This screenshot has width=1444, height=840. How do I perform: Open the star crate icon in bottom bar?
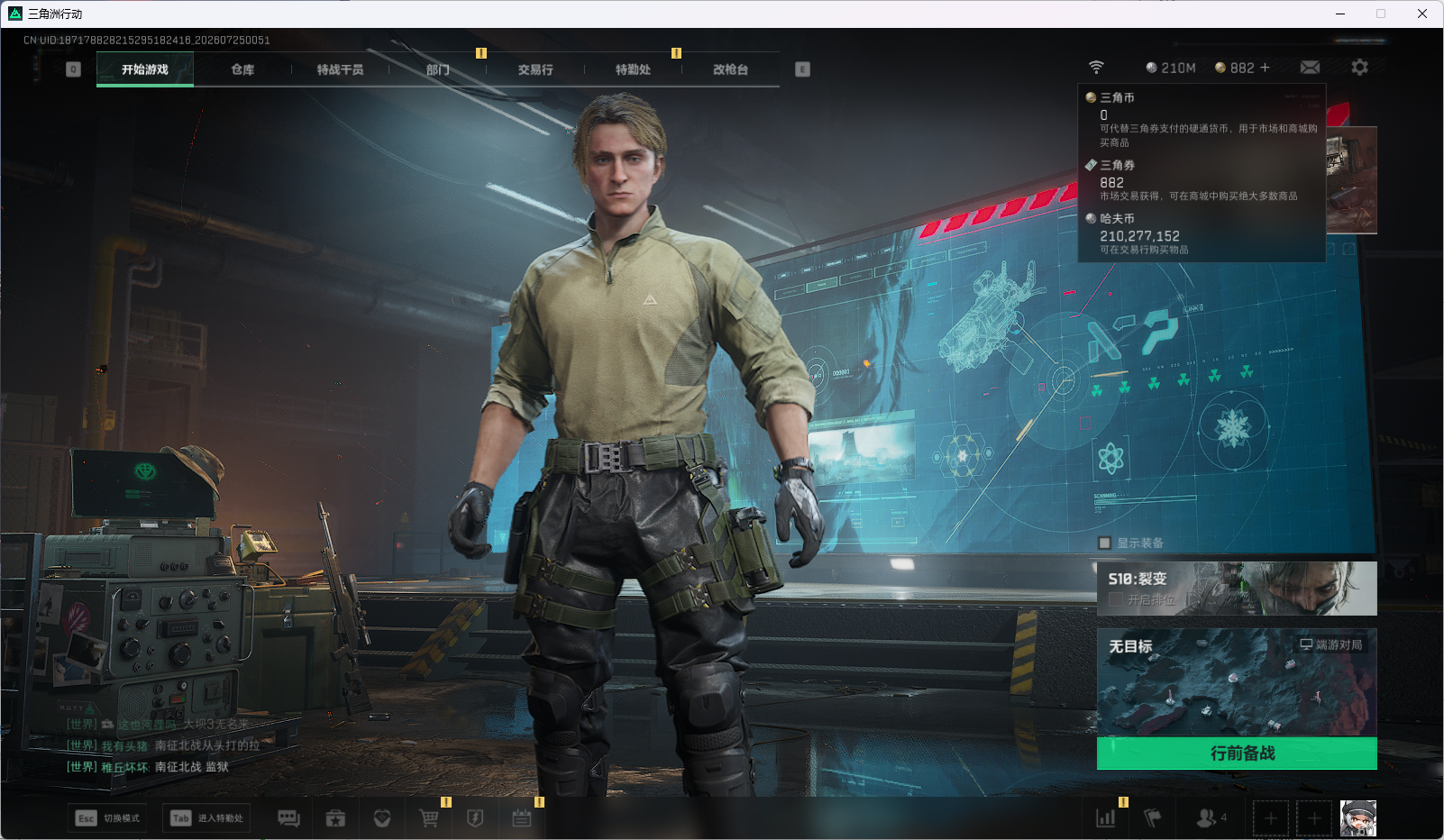[x=335, y=818]
